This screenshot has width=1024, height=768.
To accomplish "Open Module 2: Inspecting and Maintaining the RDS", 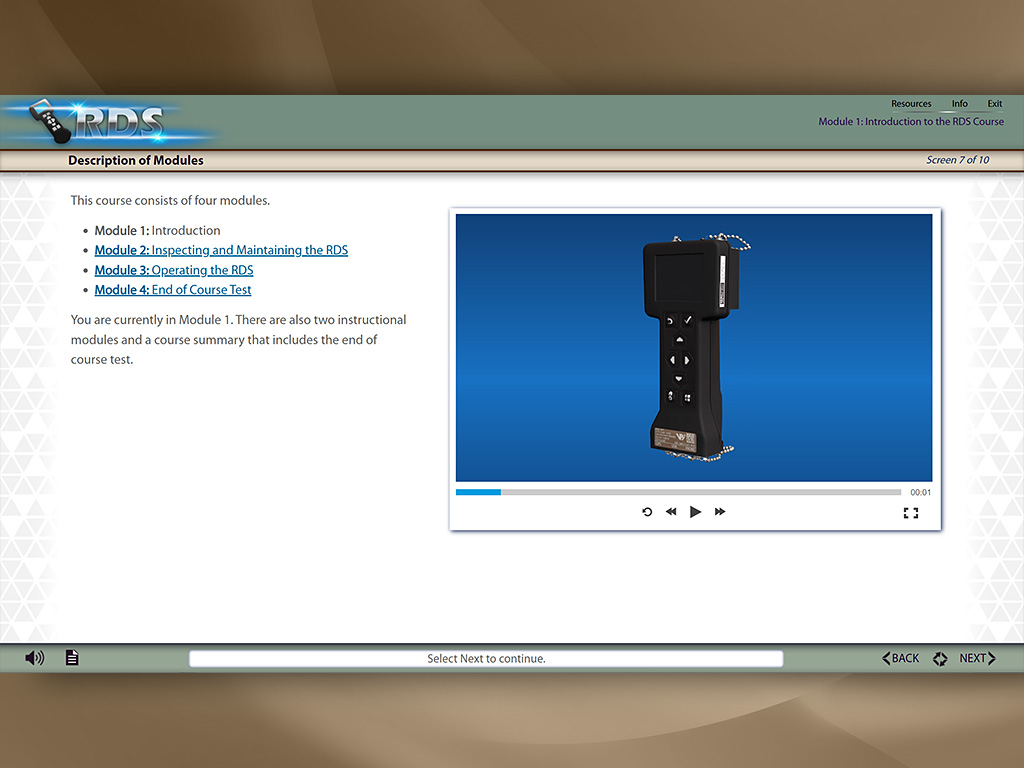I will (x=221, y=250).
